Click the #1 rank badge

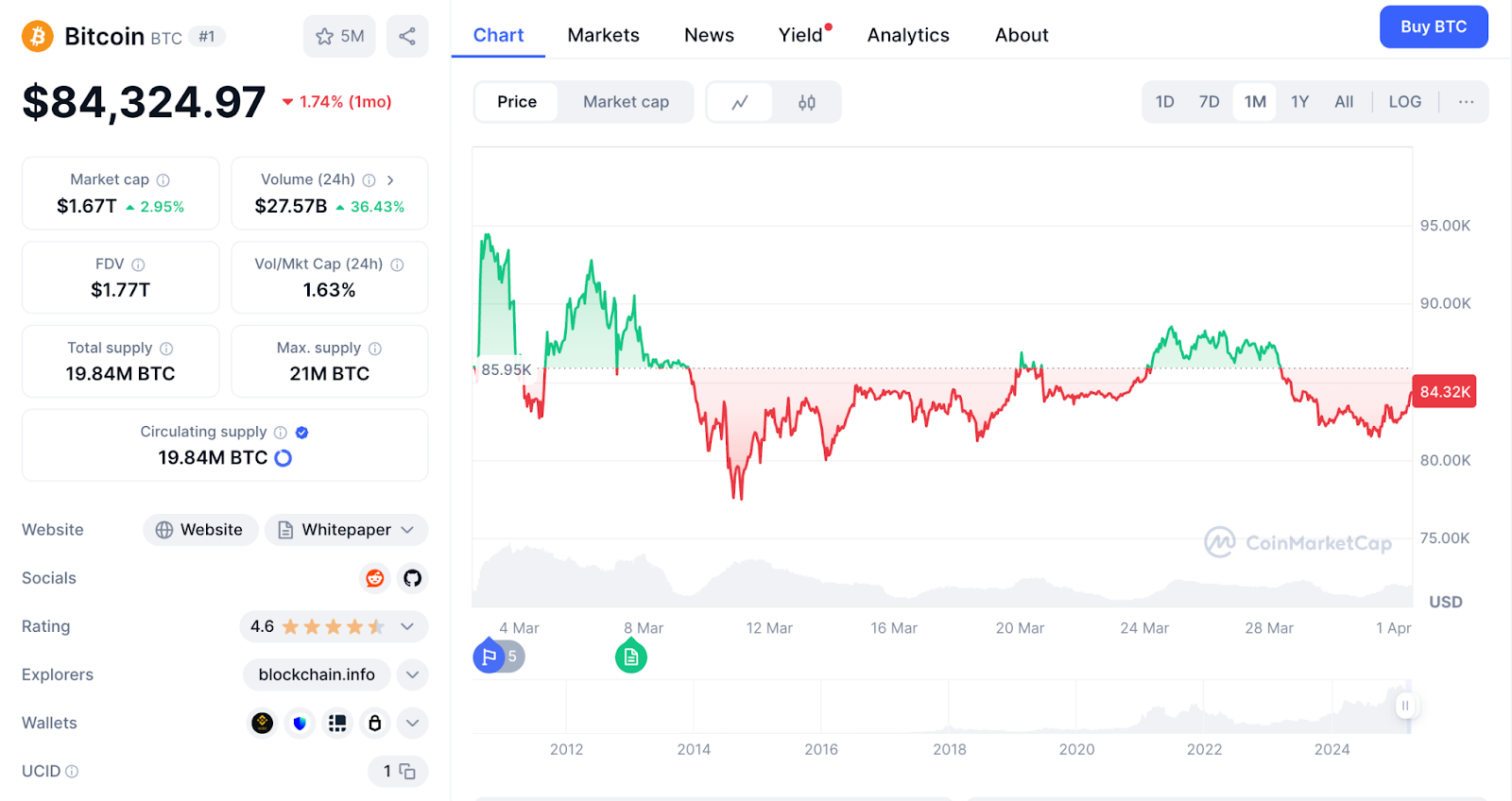pyautogui.click(x=207, y=37)
